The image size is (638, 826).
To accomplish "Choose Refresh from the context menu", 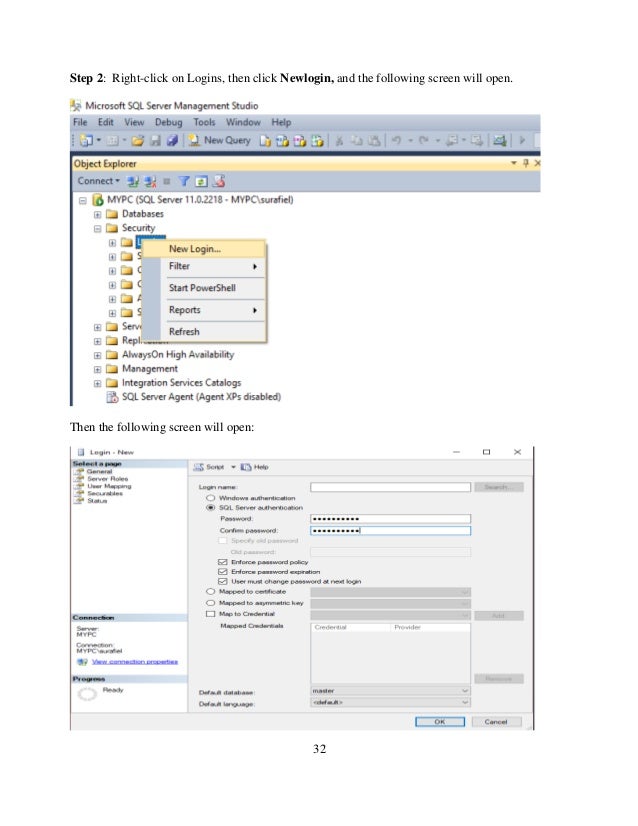I will tap(204, 332).
